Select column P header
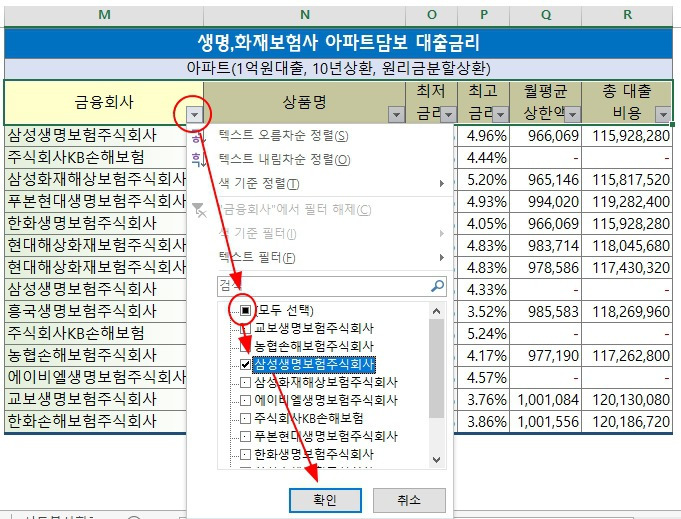Screen dimensions: 681x519 click(x=483, y=15)
